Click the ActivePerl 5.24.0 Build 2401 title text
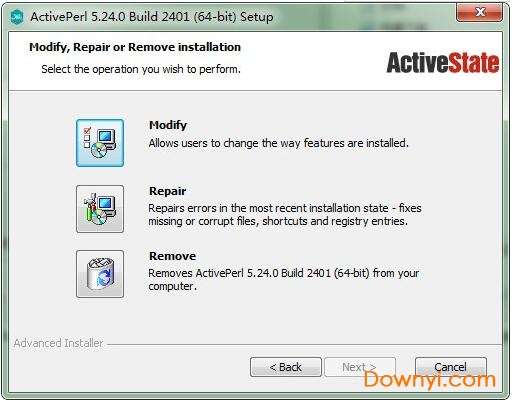The height and width of the screenshot is (403, 512). [x=152, y=17]
